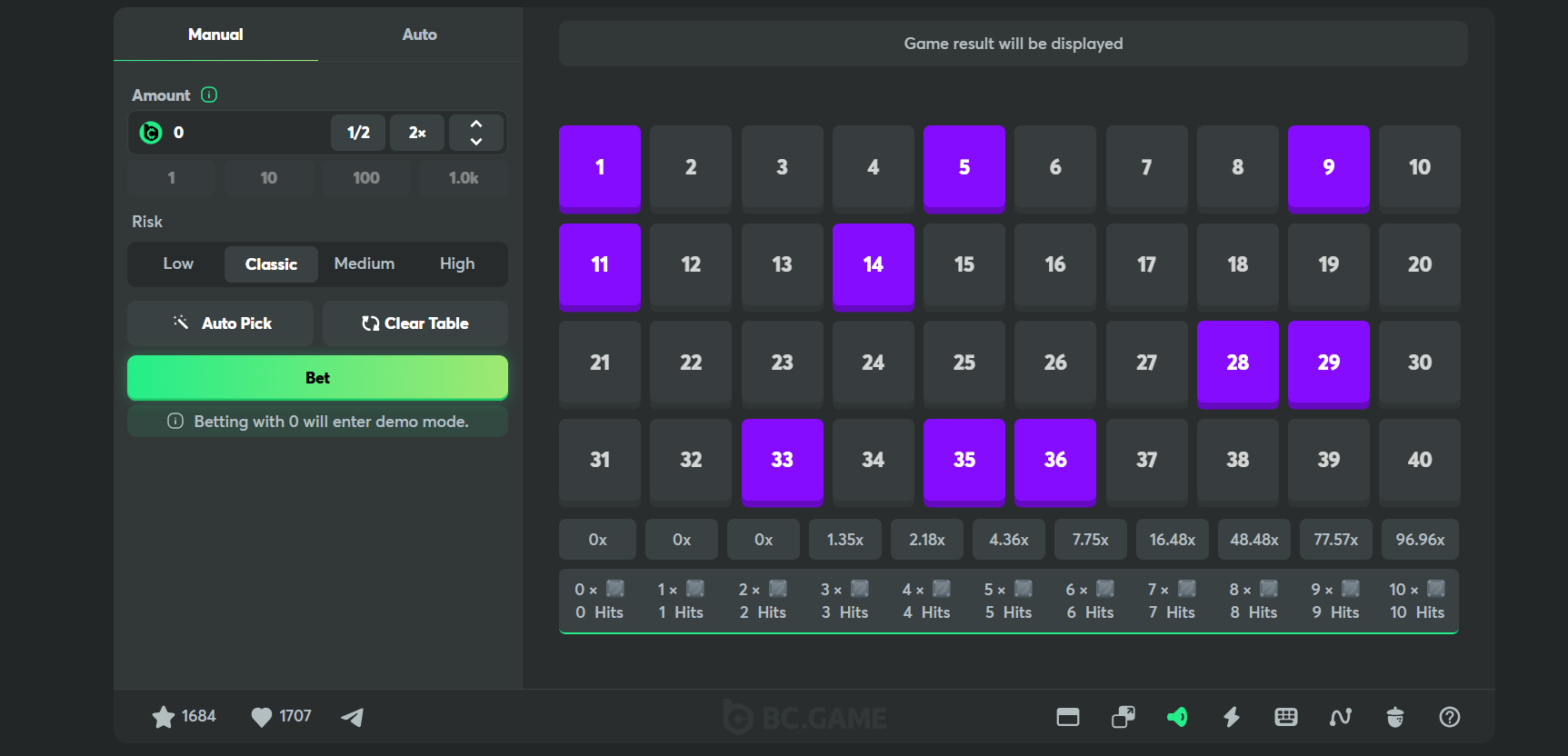
Task: Open the Manual tab
Action: pyautogui.click(x=215, y=35)
